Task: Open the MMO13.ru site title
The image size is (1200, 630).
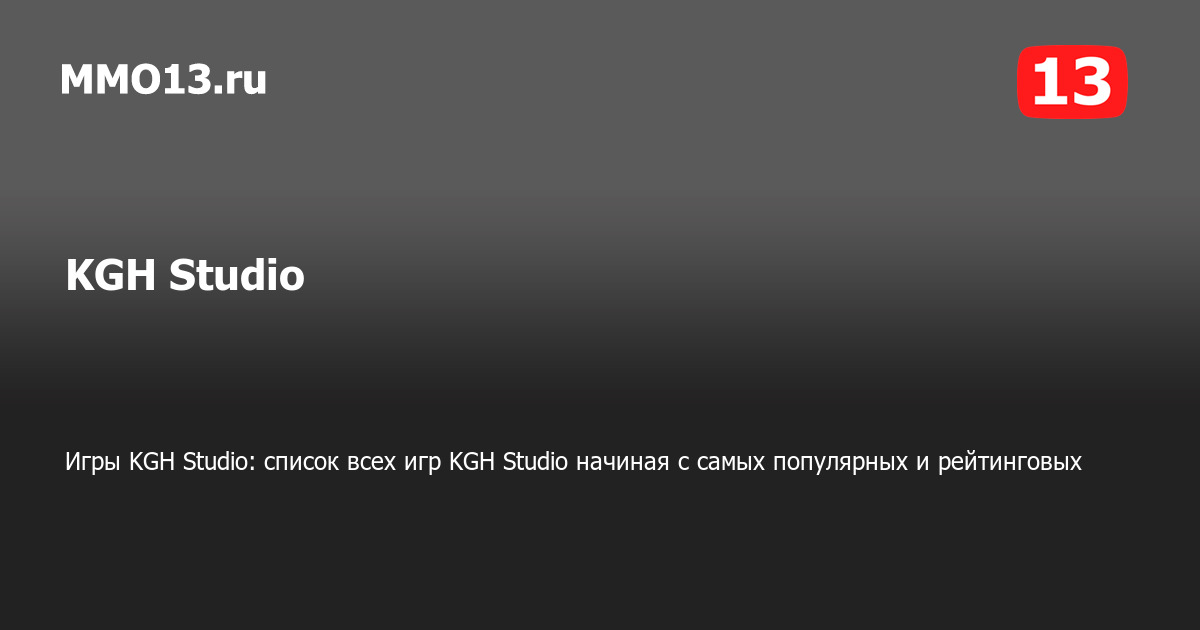Action: click(x=163, y=80)
